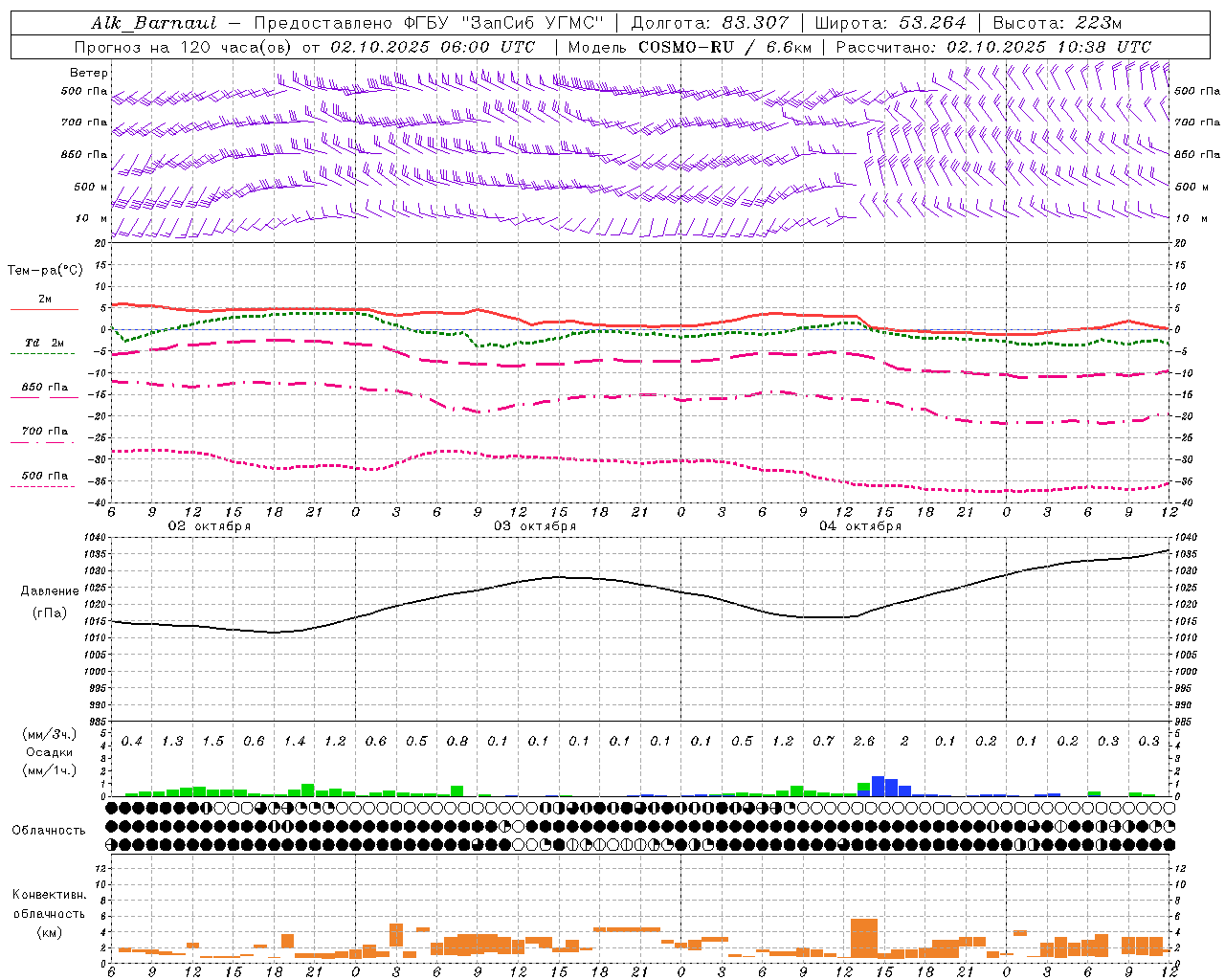This screenshot has height=980, width=1225.
Task: Click the (км) unit under convective cloud label
Action: point(49,931)
